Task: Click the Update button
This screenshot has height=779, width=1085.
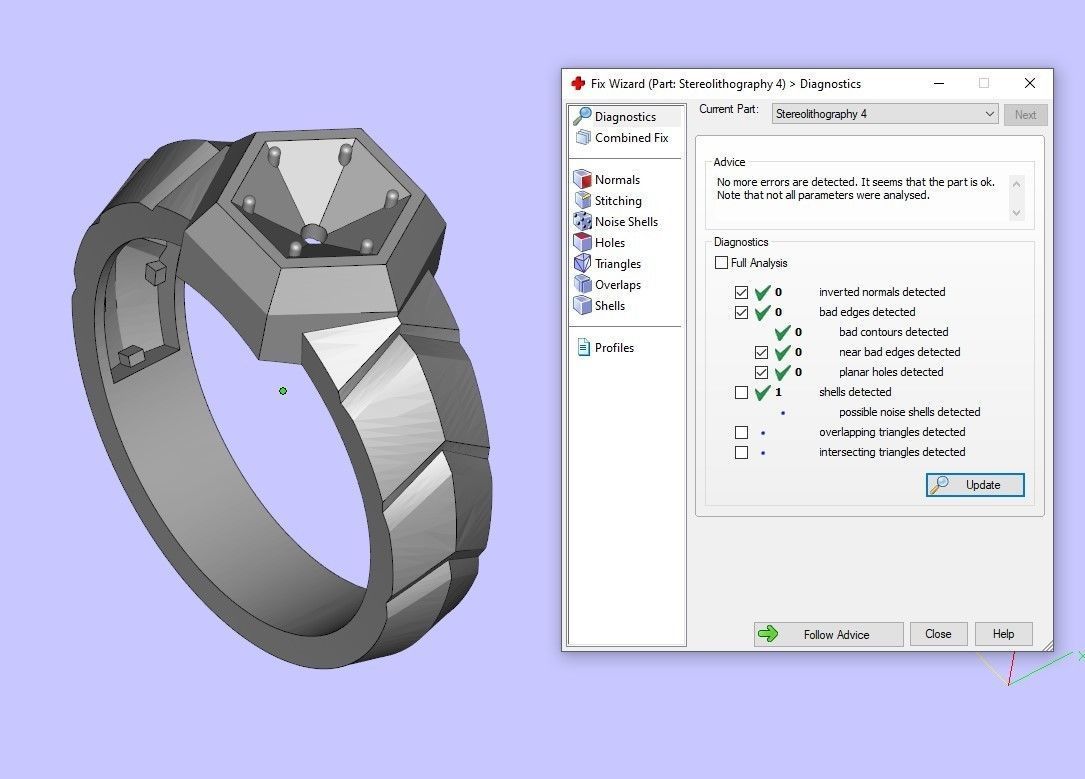Action: click(x=975, y=485)
